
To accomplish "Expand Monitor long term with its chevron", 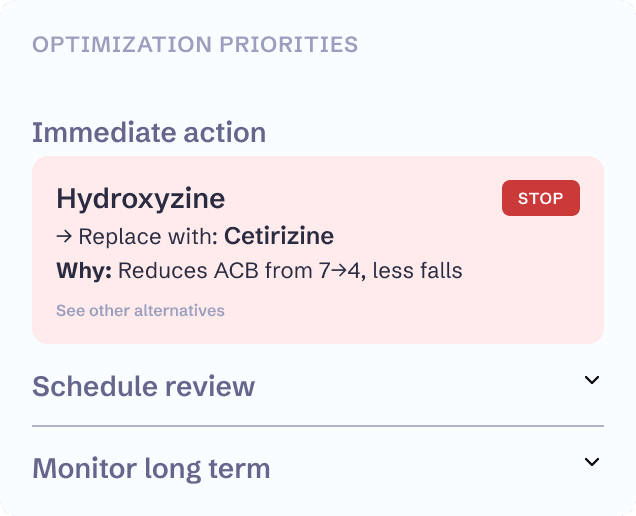I will pyautogui.click(x=592, y=462).
